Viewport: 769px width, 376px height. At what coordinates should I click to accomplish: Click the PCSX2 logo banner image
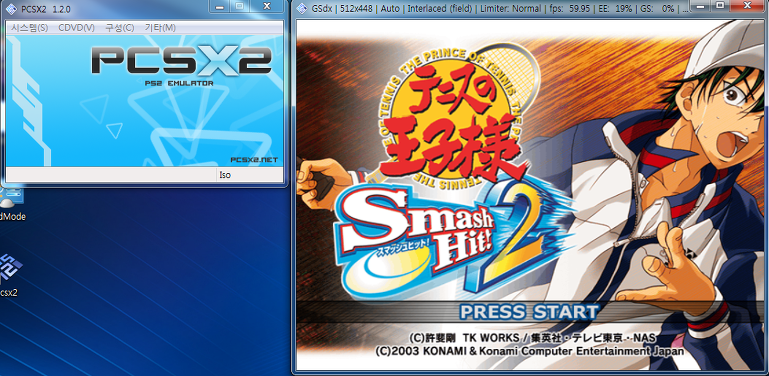coord(144,100)
